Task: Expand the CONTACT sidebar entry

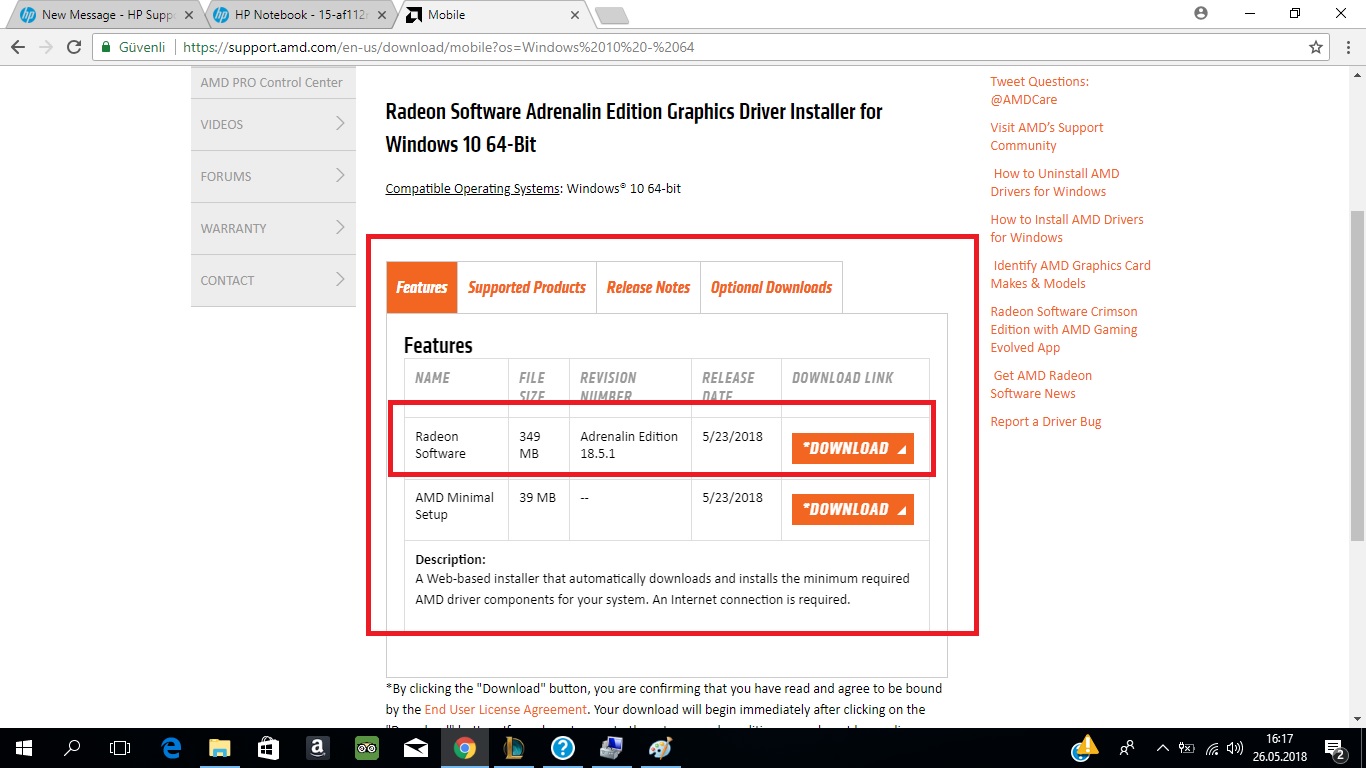Action: click(273, 280)
